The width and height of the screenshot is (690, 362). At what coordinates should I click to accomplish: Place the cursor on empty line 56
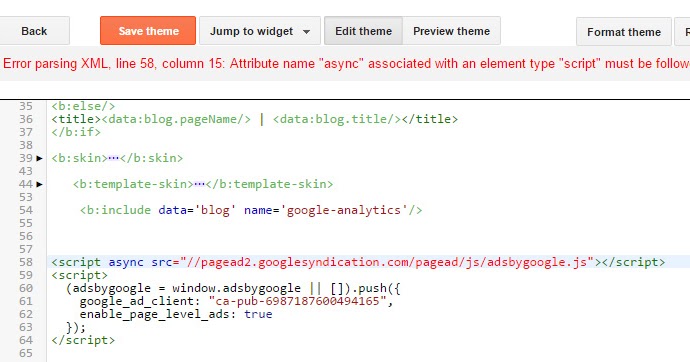click(368, 236)
